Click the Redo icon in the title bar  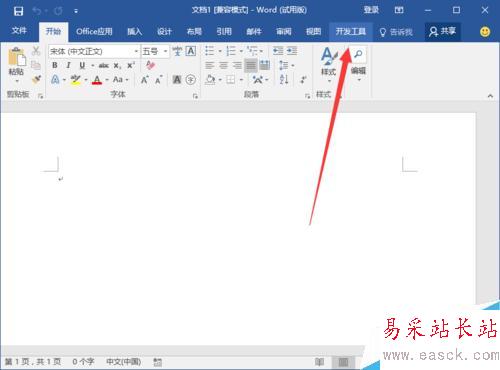[x=58, y=11]
